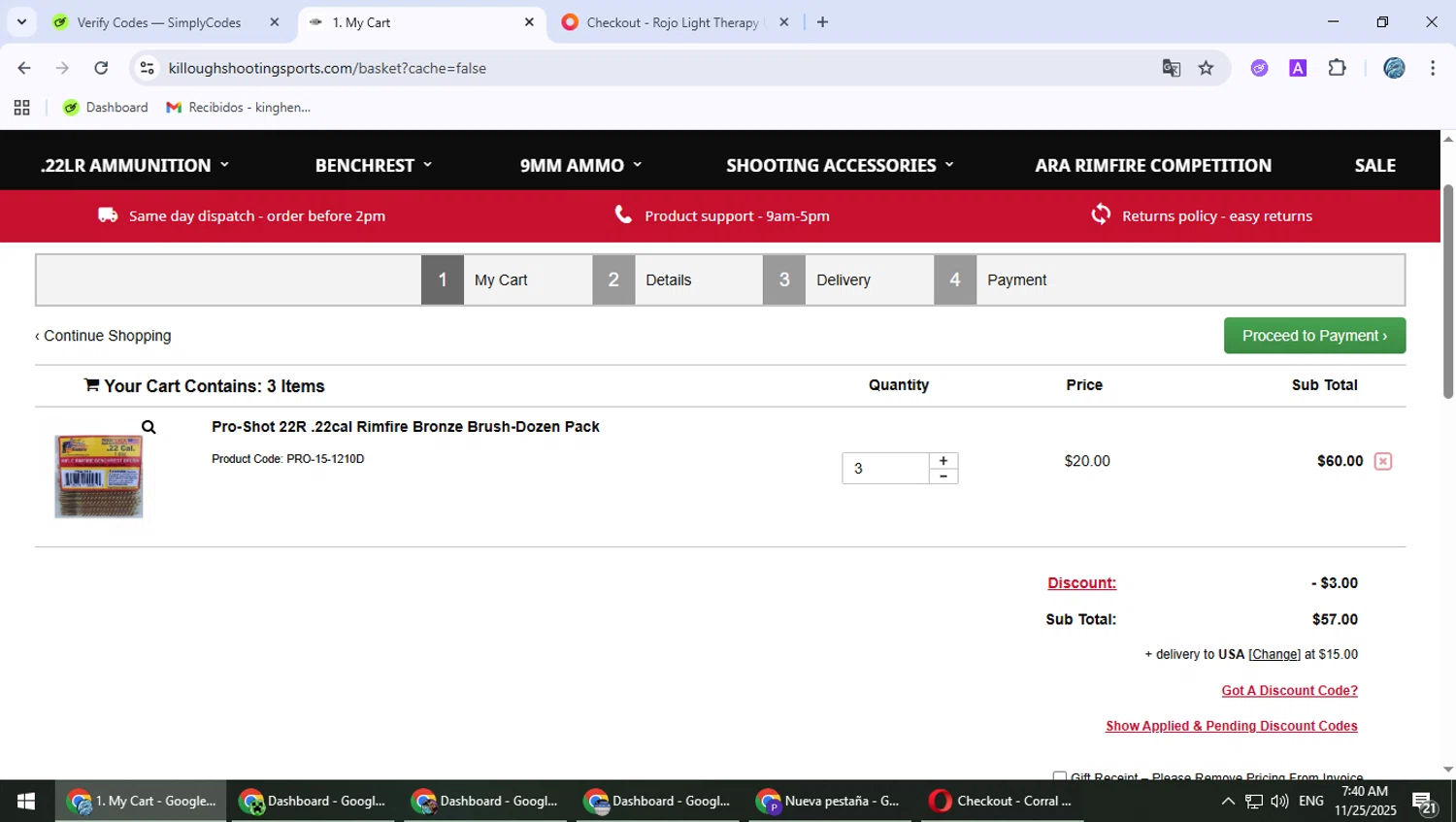Viewport: 1456px width, 822px height.
Task: Increase quantity with the plus button
Action: (943, 460)
